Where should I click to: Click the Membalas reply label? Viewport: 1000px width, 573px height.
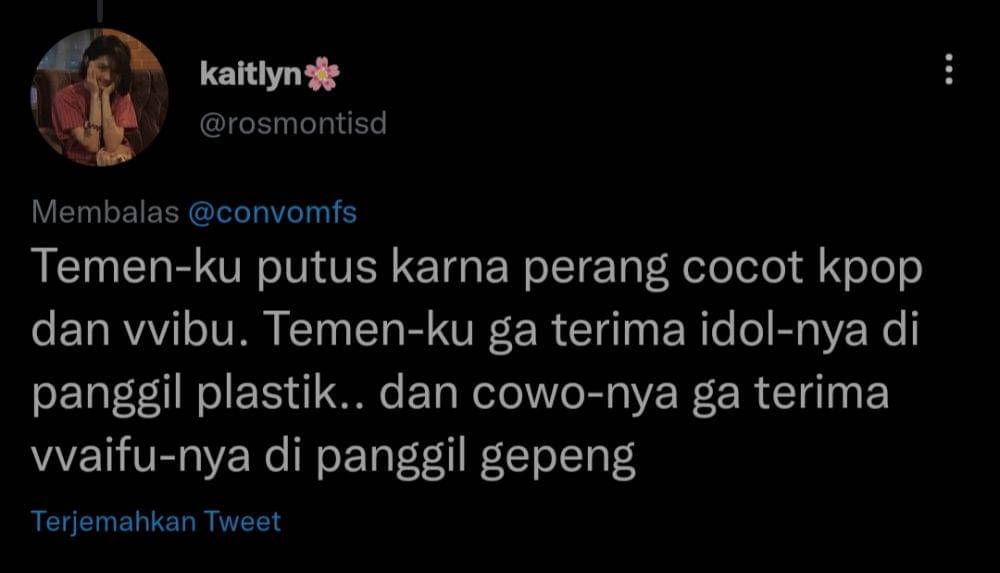click(x=105, y=212)
